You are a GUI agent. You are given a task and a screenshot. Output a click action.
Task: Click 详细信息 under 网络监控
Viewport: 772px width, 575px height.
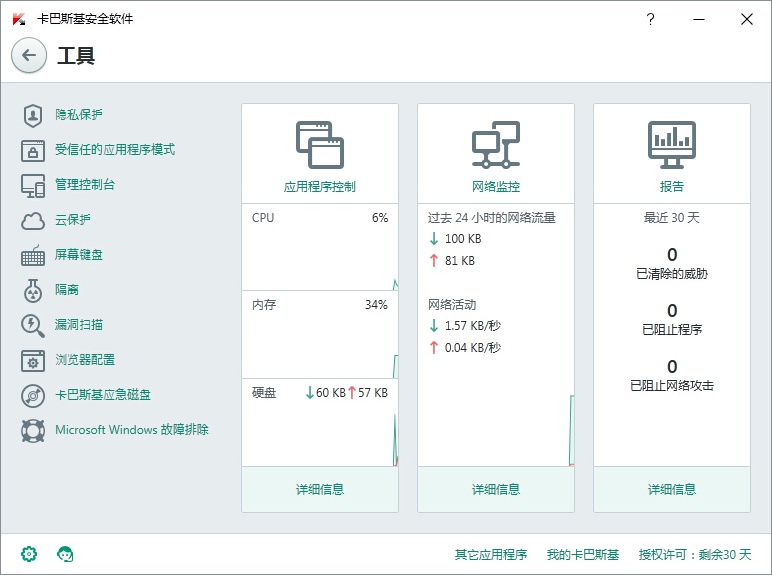coord(496,489)
